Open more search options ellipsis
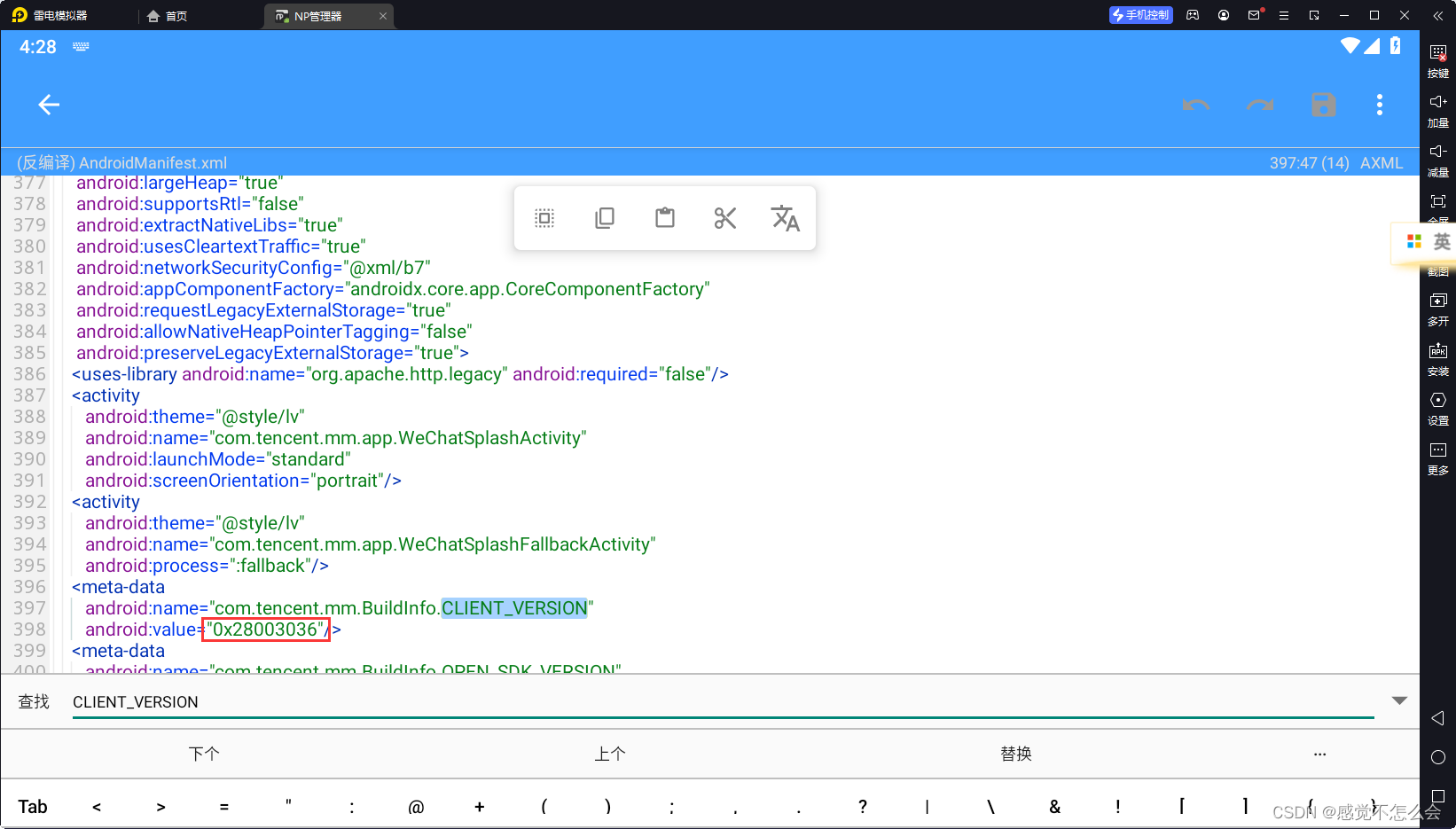1456x829 pixels. tap(1319, 754)
